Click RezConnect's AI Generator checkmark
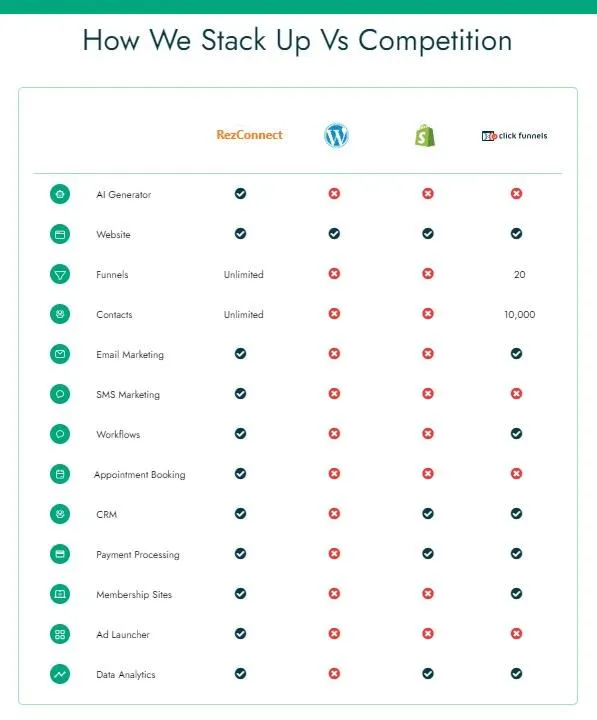 [x=240, y=193]
